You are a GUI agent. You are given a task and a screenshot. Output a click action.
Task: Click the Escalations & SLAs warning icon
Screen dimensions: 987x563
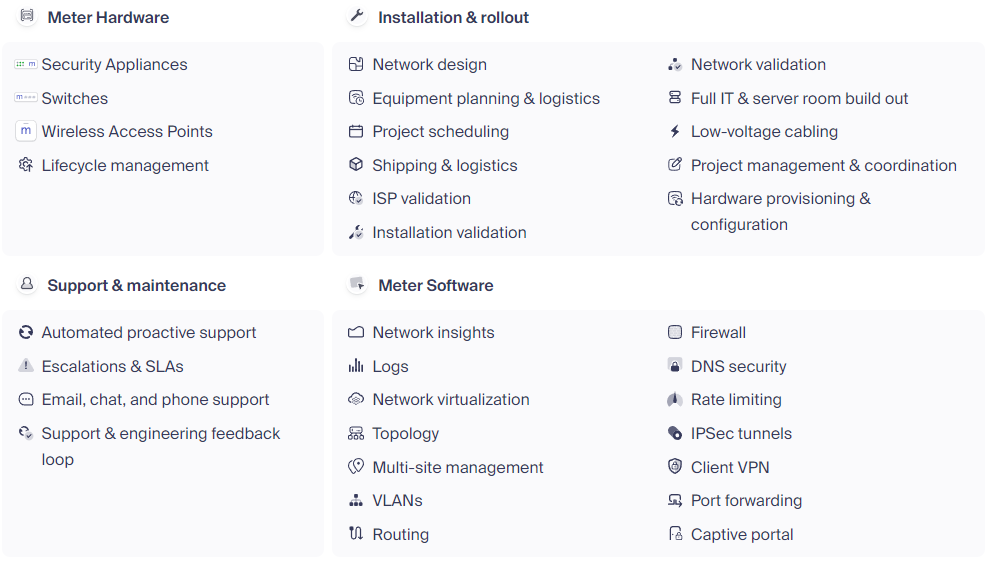(x=26, y=366)
